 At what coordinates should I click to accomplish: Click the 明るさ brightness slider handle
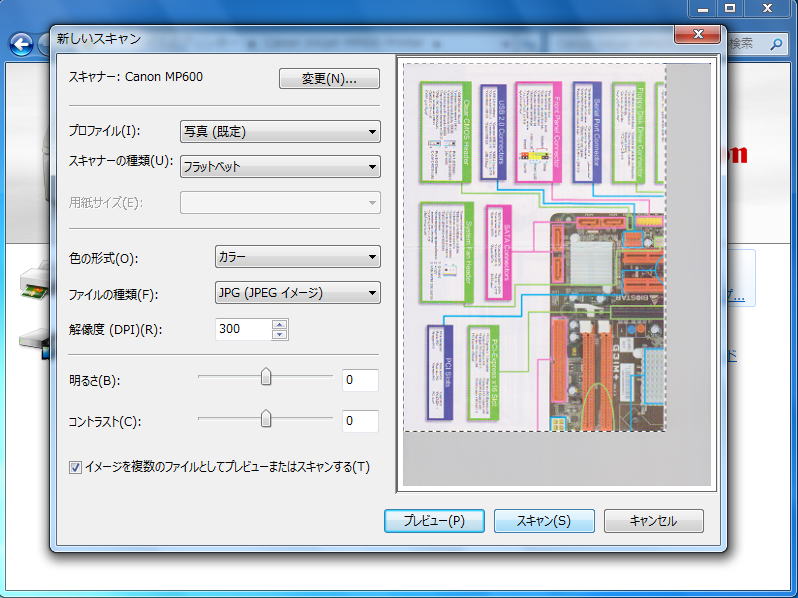click(266, 377)
